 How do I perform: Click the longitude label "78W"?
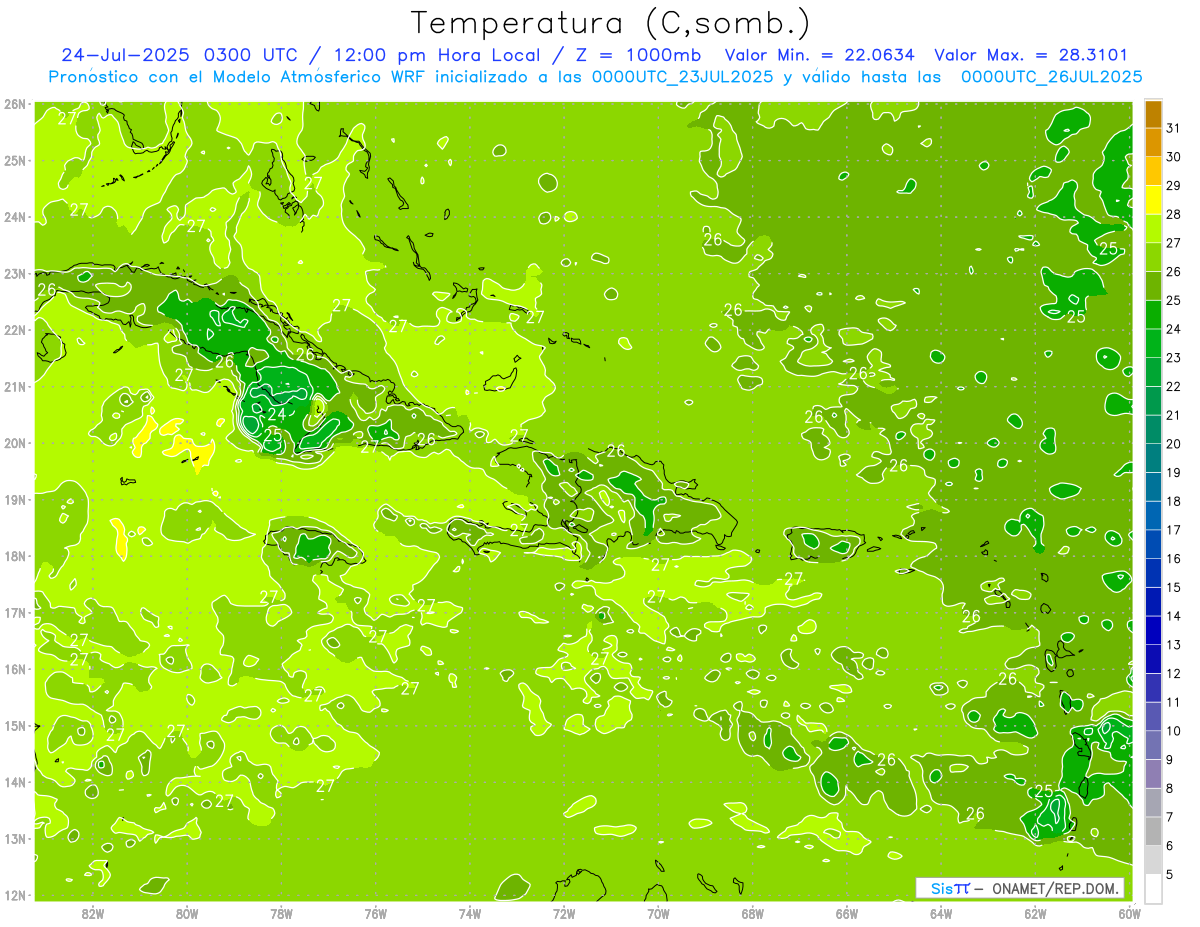coord(281,912)
